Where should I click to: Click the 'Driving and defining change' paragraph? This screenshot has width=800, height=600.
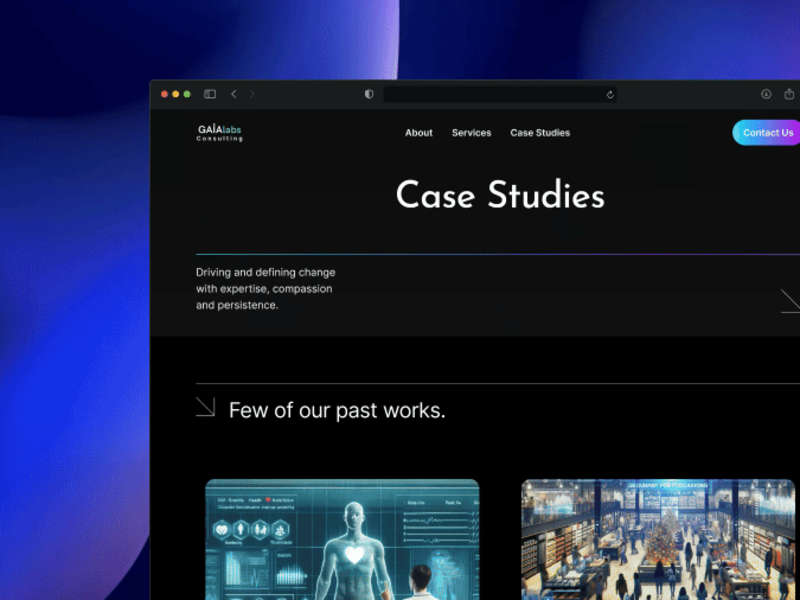pyautogui.click(x=265, y=289)
